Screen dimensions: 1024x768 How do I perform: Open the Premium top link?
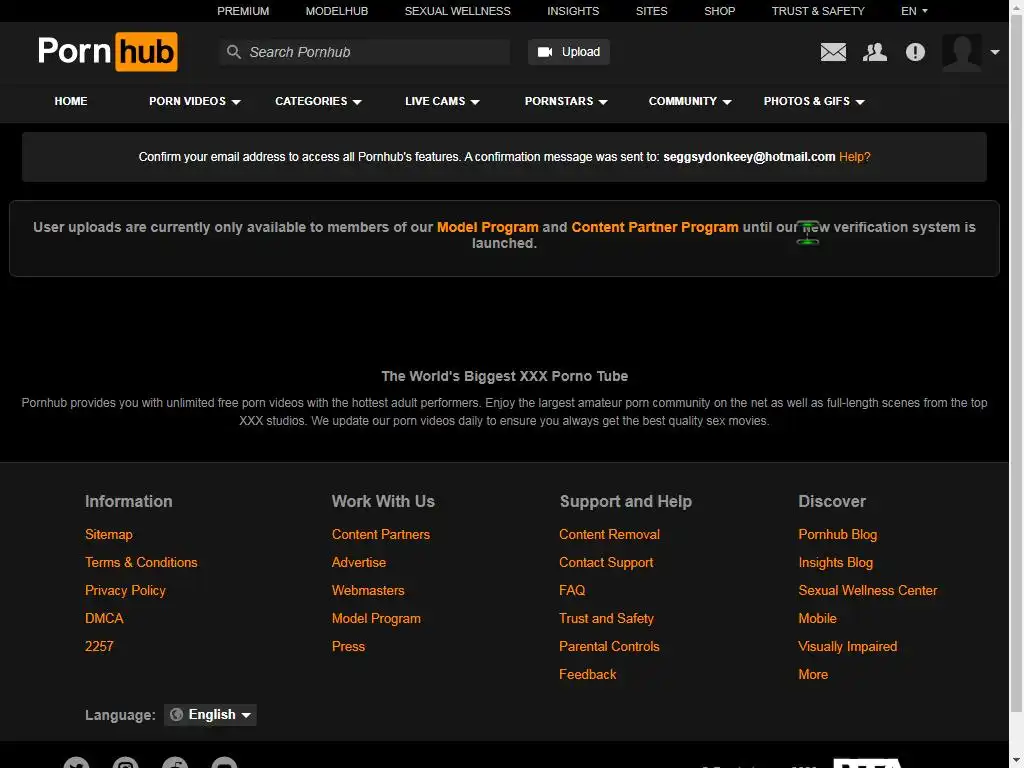[243, 11]
